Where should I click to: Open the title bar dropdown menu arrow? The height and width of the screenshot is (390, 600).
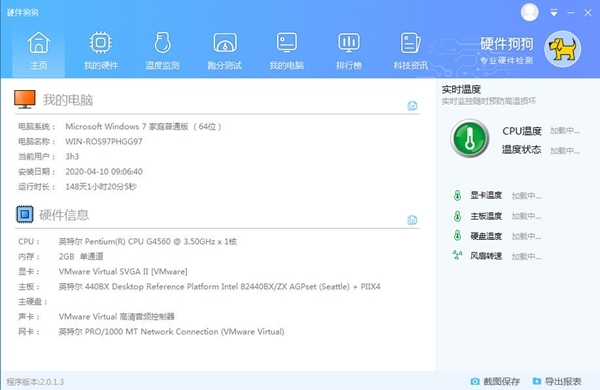[553, 13]
